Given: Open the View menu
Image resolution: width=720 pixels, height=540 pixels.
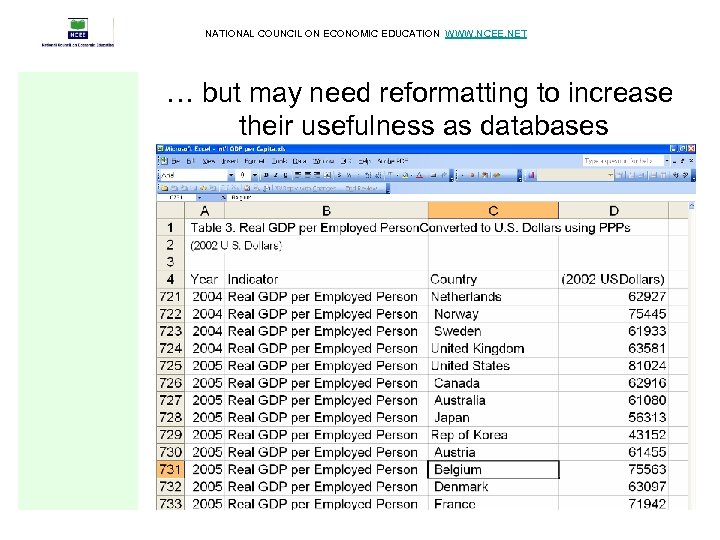Looking at the screenshot, I should coord(209,161).
